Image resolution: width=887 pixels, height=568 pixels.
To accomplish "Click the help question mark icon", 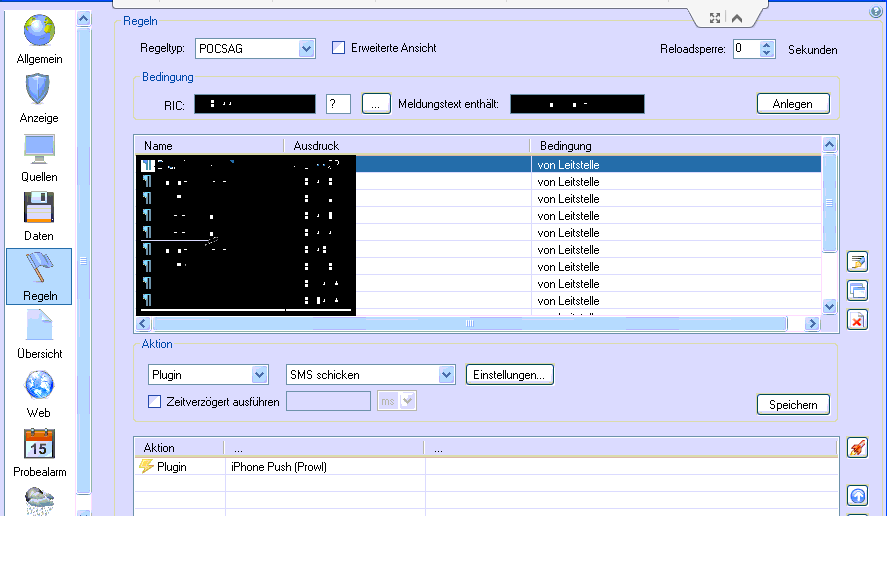I will point(875,12).
